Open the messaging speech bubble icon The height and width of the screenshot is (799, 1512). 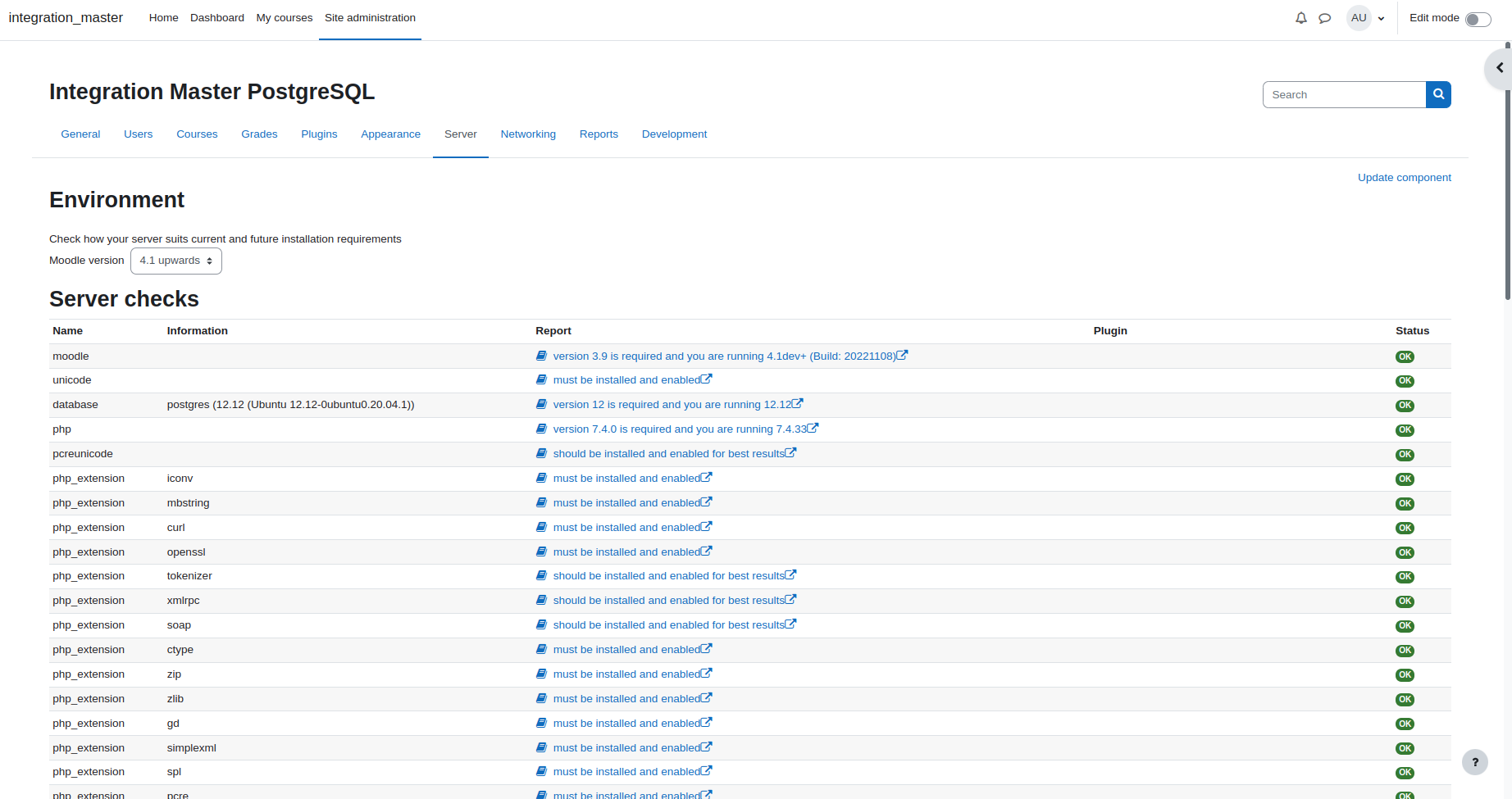pyautogui.click(x=1324, y=18)
